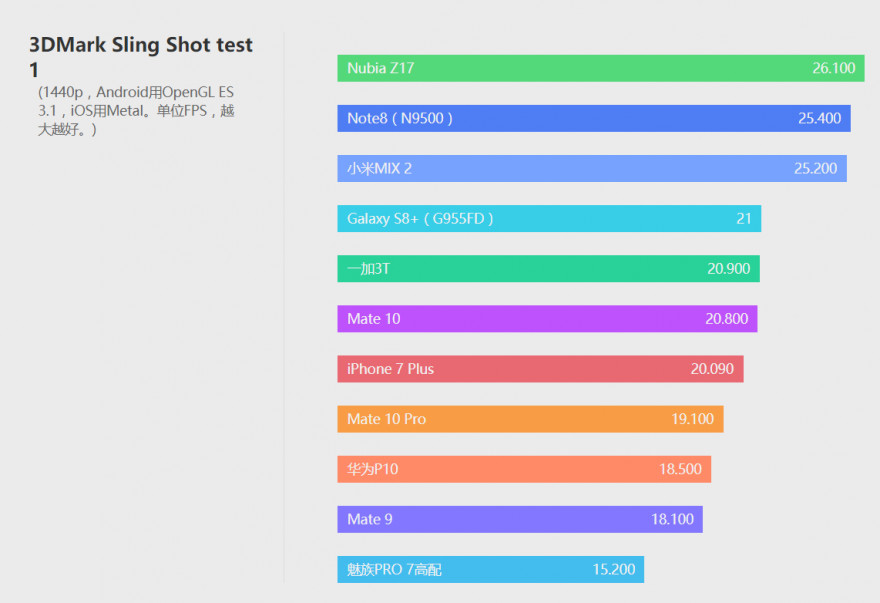Click the 20.090 score value
This screenshot has width=880, height=603.
coord(712,369)
